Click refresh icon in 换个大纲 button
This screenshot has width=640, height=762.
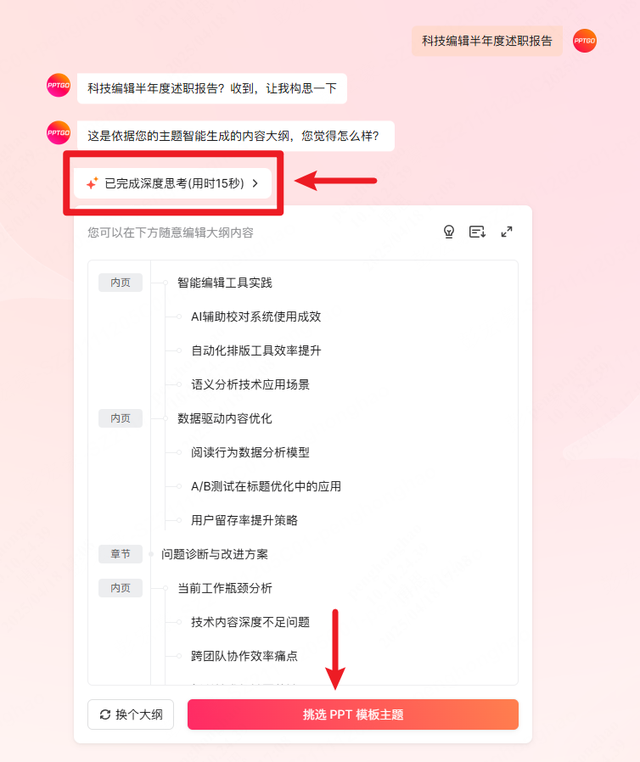105,714
